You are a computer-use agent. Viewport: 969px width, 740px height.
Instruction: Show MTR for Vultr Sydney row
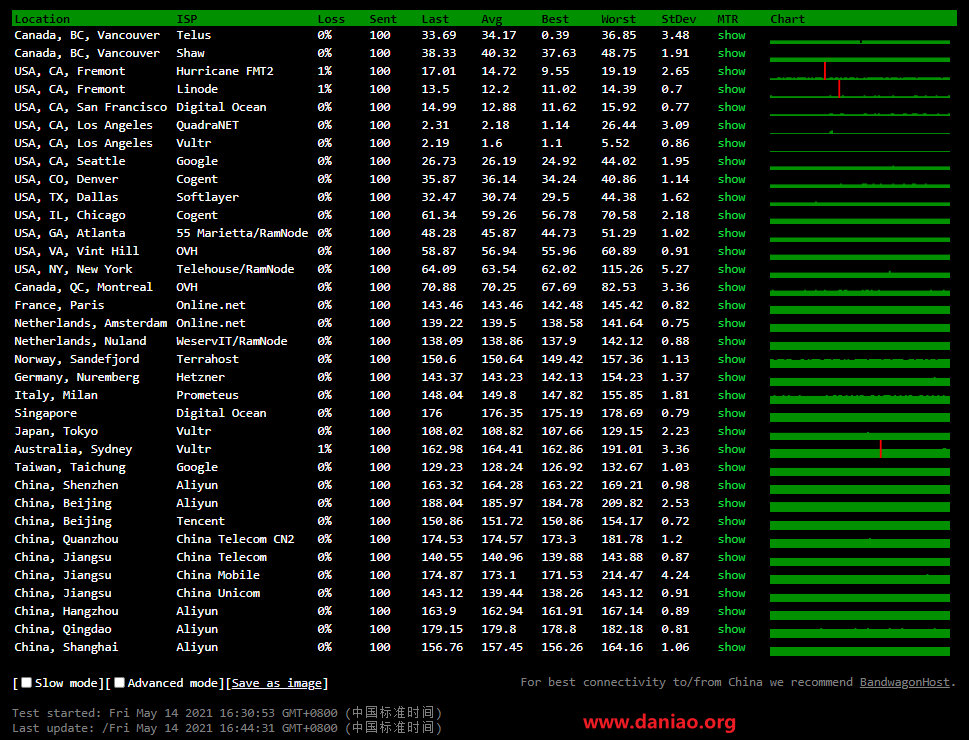point(732,449)
